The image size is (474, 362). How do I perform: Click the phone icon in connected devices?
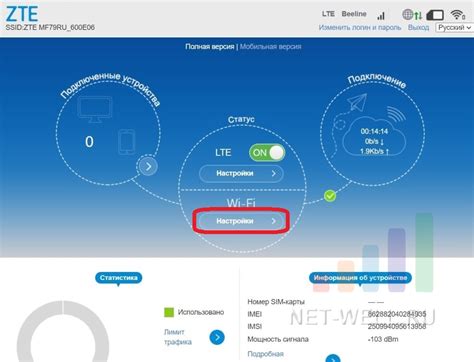pos(127,142)
